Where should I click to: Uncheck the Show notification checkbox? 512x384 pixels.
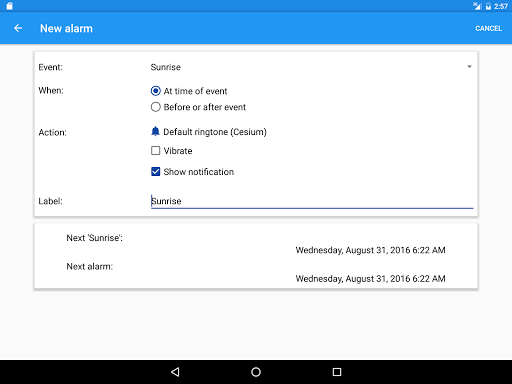pos(156,172)
